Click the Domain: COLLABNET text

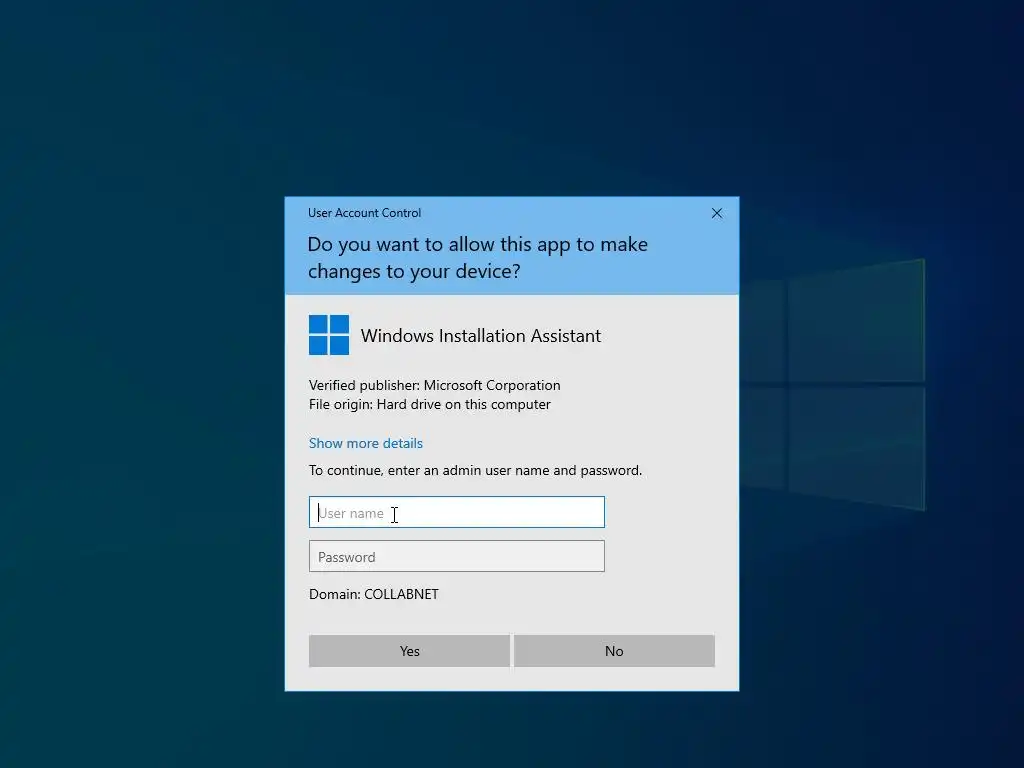(x=374, y=594)
